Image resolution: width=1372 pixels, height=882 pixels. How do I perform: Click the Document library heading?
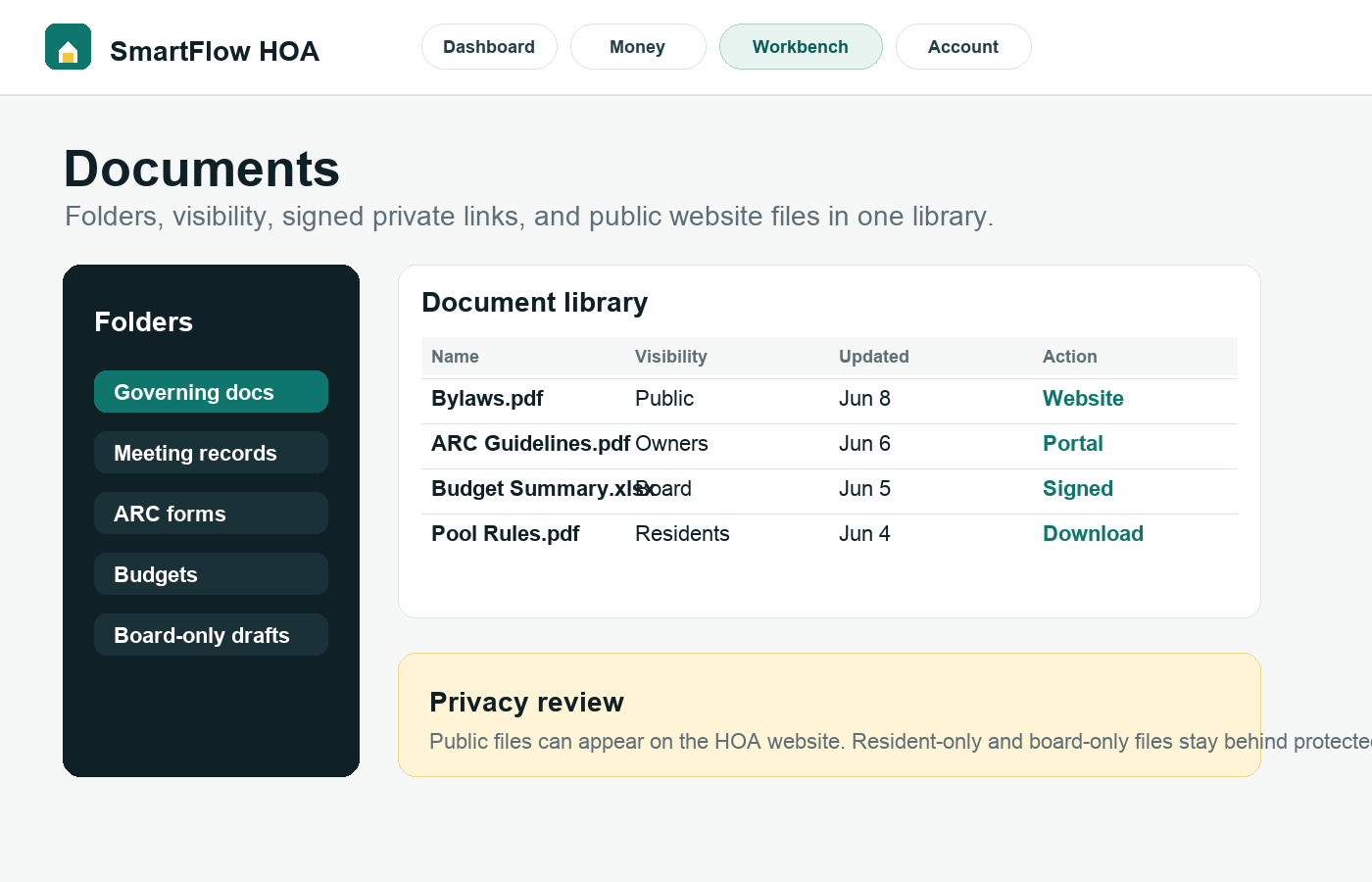[x=535, y=303]
